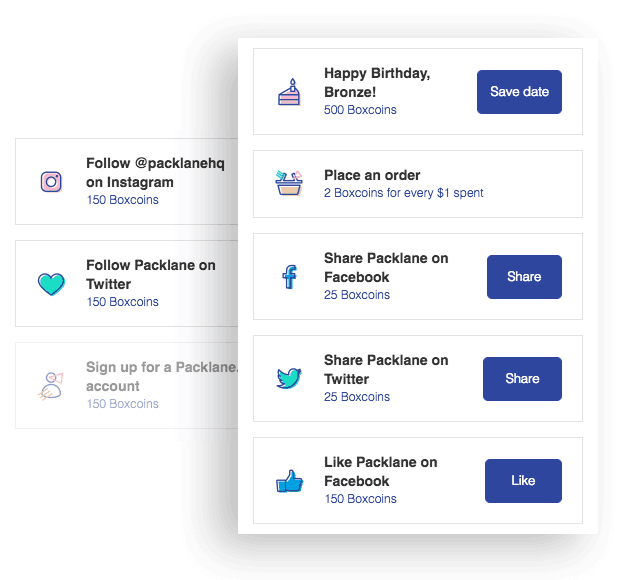Click the Like button
Image resolution: width=641 pixels, height=580 pixels.
tap(523, 481)
